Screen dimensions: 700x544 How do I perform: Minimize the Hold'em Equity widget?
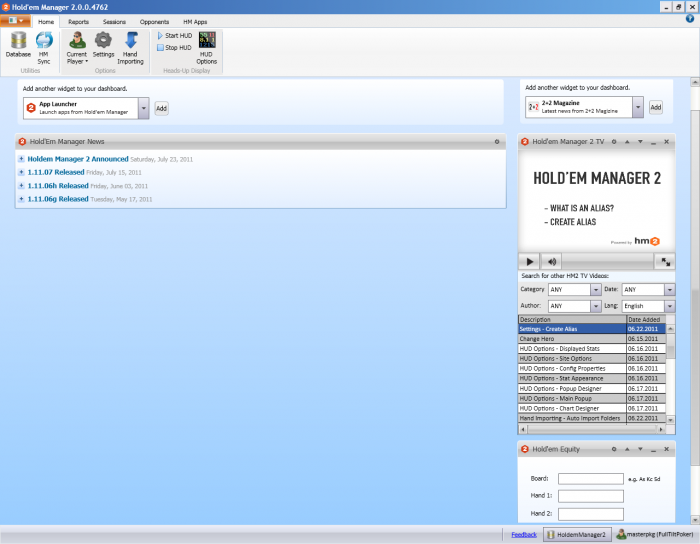tap(653, 449)
